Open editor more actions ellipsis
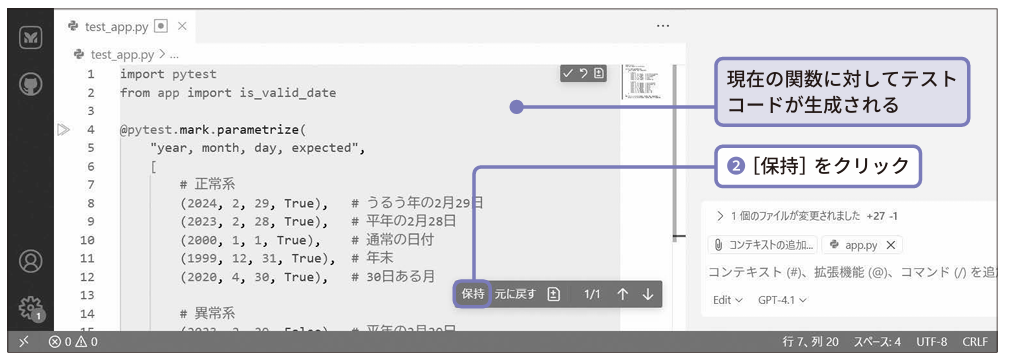1024x360 pixels. [663, 26]
